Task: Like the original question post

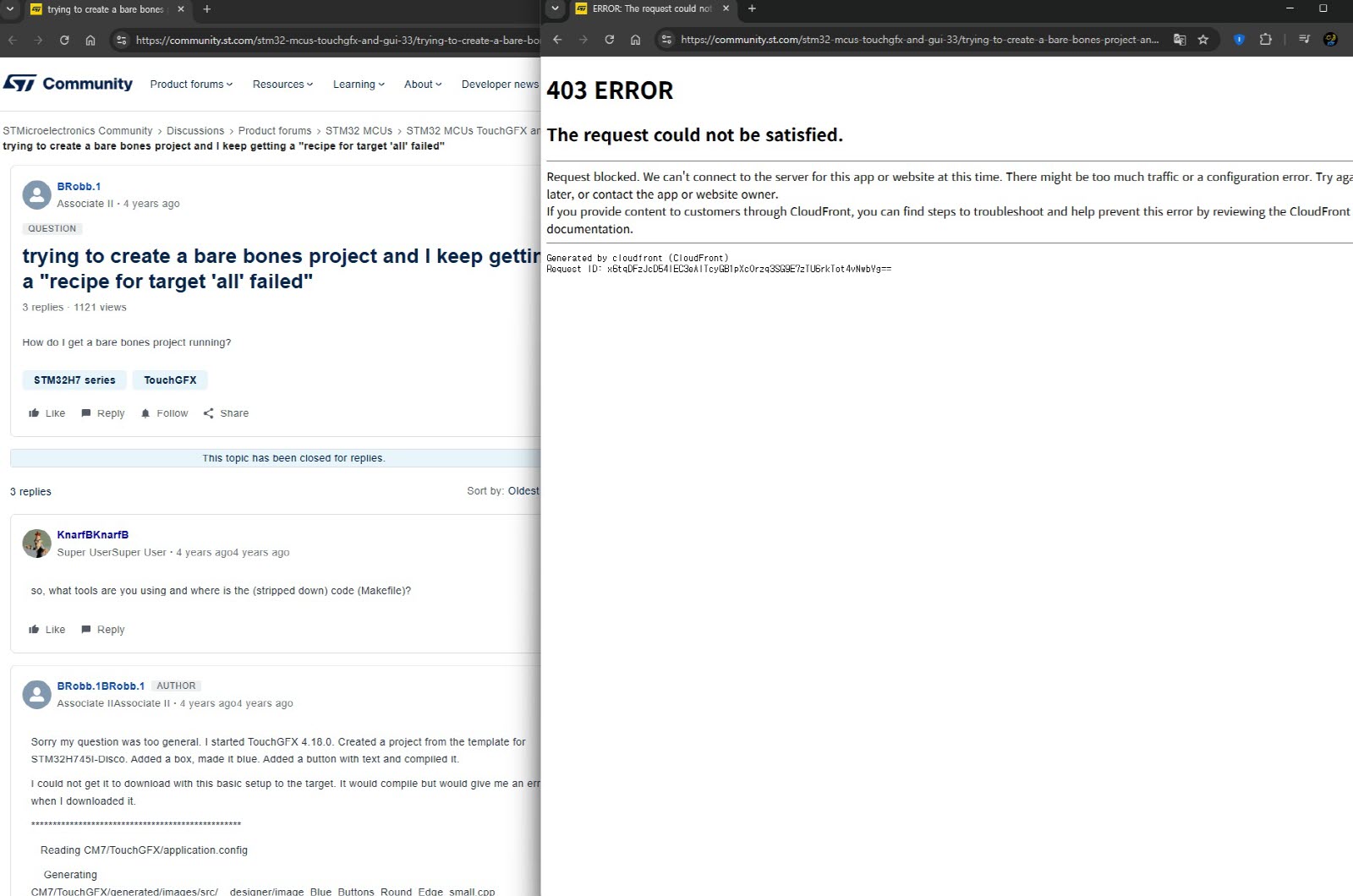Action: tap(47, 413)
